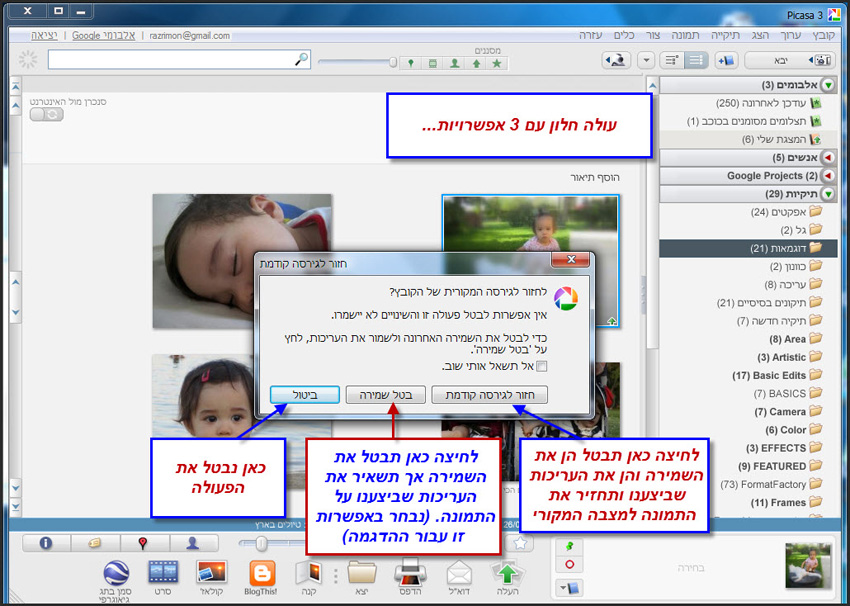This screenshot has width=850, height=606.
Task: Open the תמונה (Picture) menu
Action: pos(685,35)
